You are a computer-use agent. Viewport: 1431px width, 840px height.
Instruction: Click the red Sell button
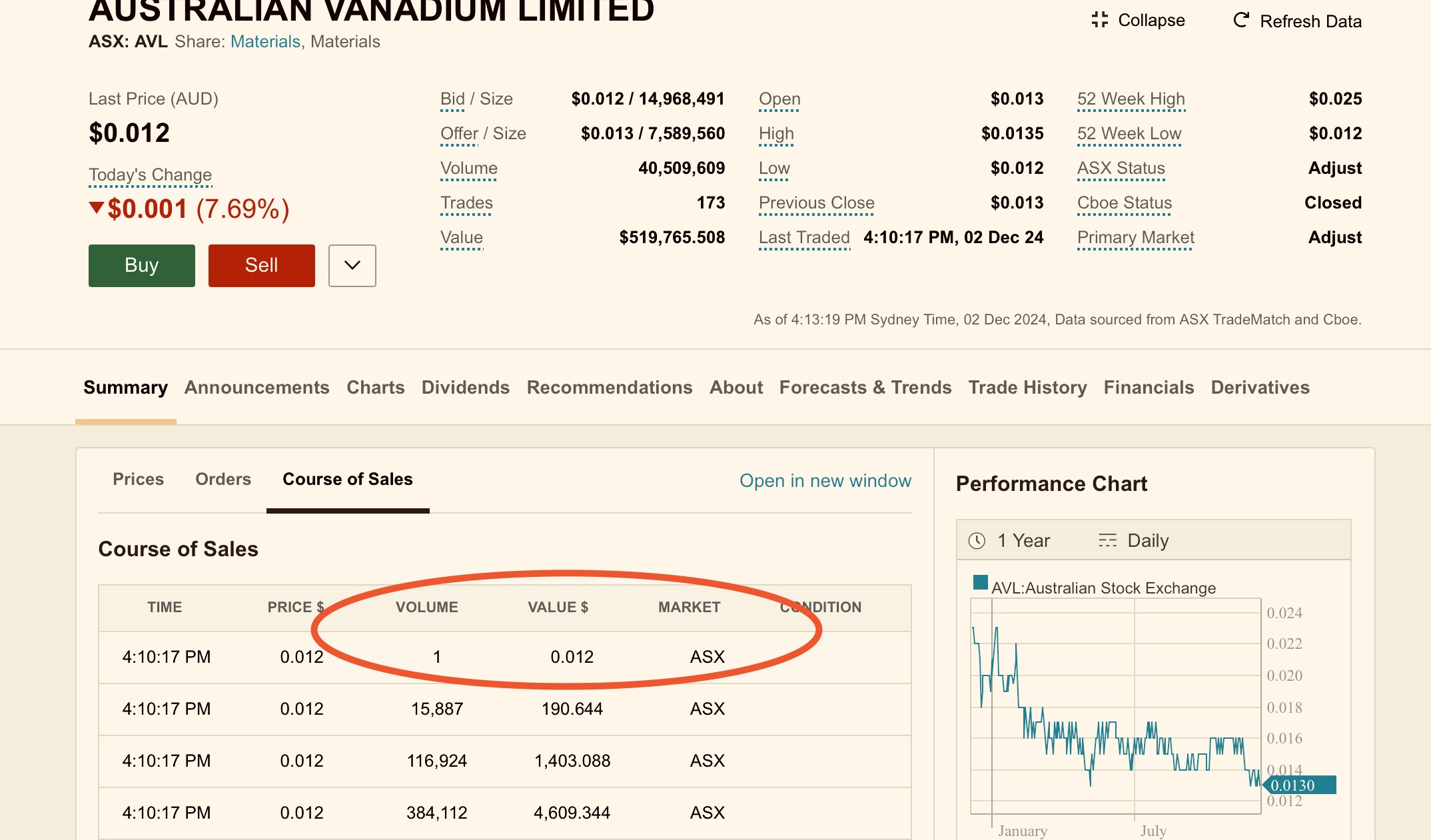tap(262, 265)
